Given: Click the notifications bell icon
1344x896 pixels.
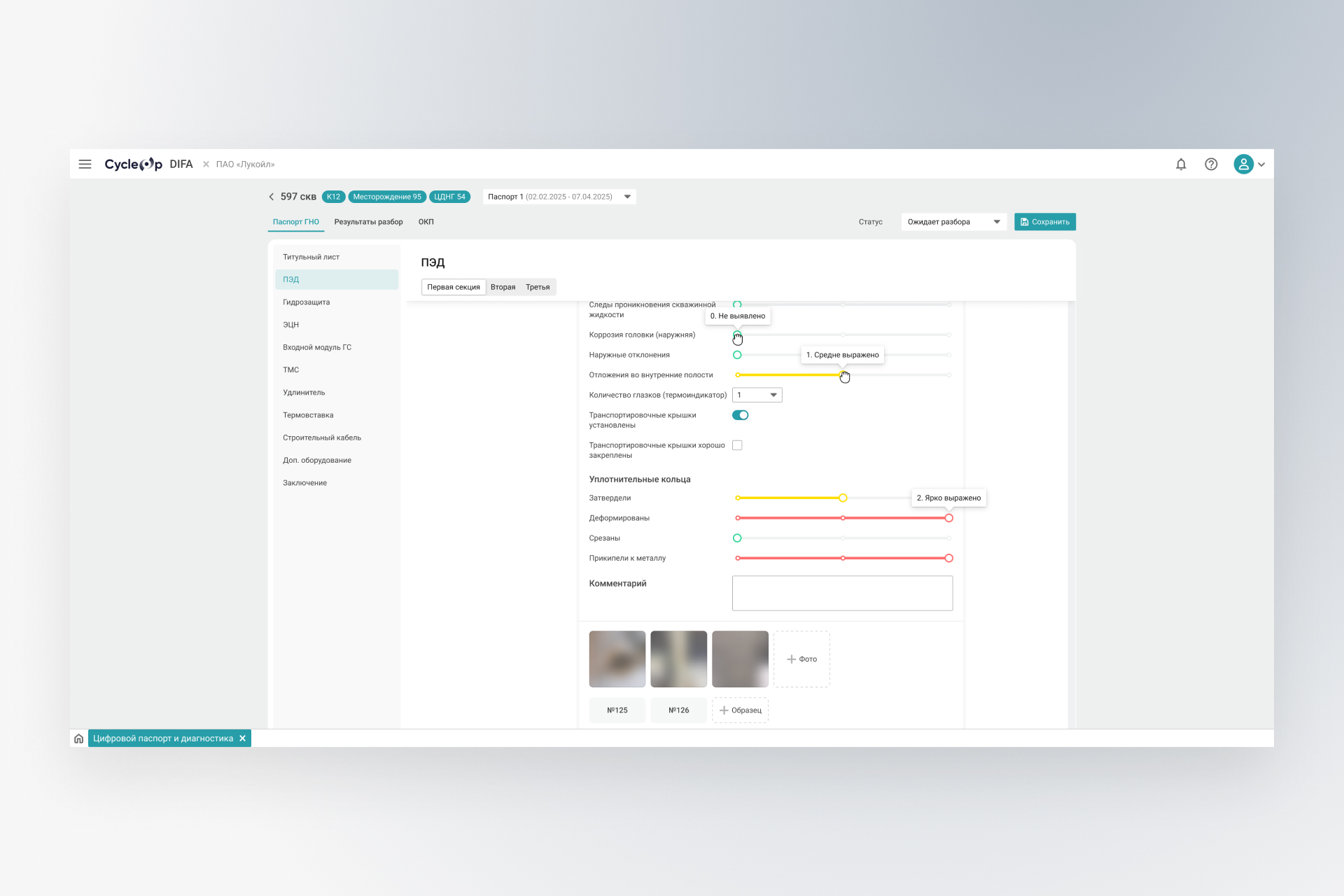Looking at the screenshot, I should tap(1181, 164).
